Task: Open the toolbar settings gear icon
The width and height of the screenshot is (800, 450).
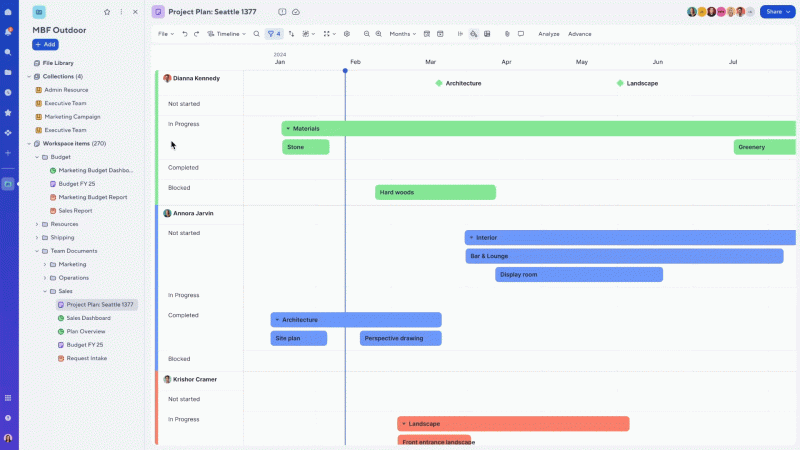Action: coord(347,34)
